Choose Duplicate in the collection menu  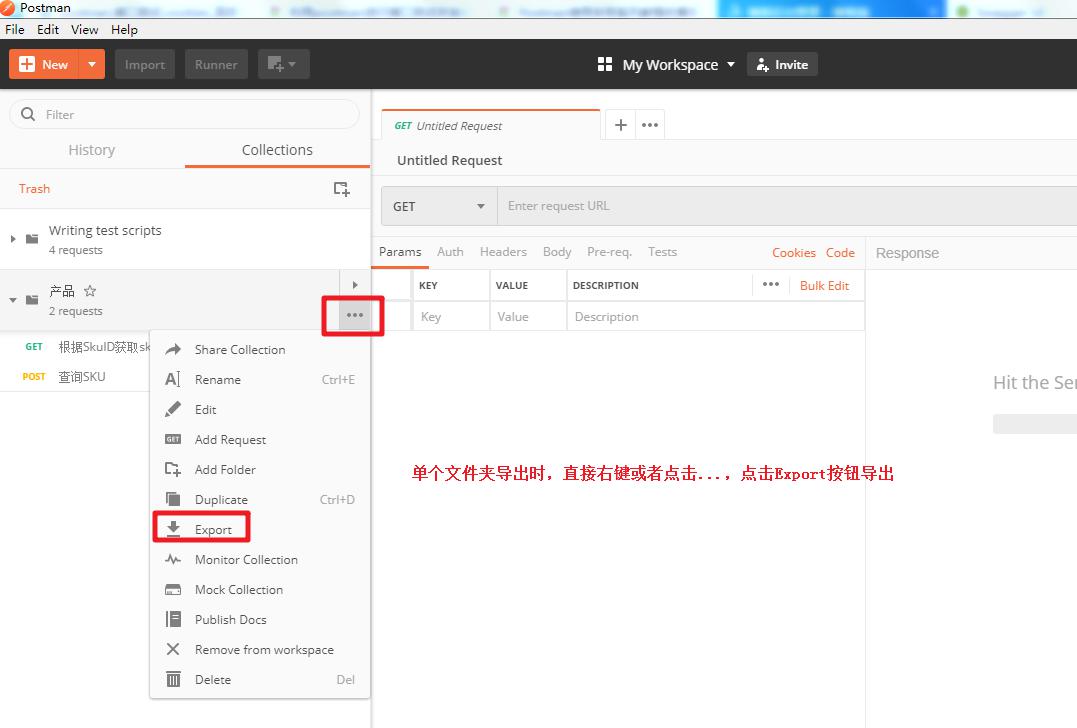221,499
